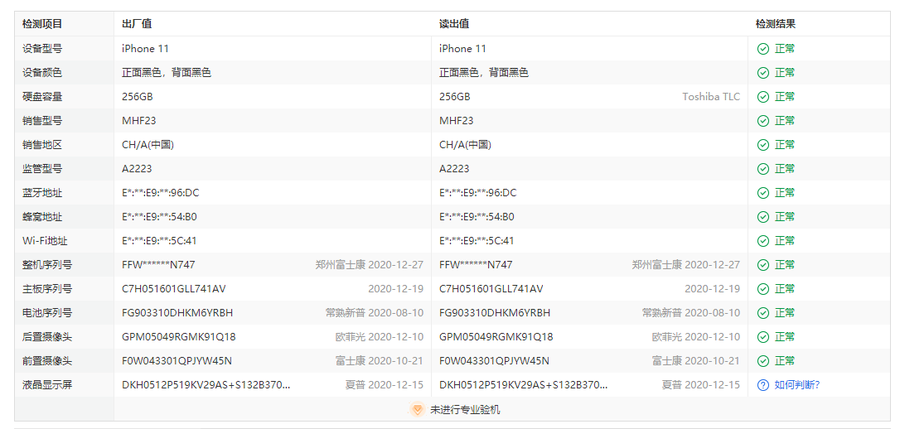Click the orange shield icon beside 未进行专业验机
This screenshot has width=900, height=429.
tap(417, 409)
